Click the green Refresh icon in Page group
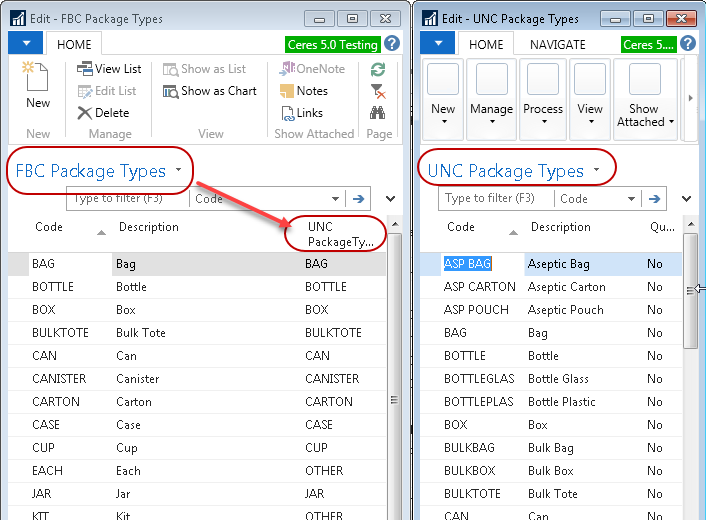The width and height of the screenshot is (706, 520). (x=378, y=69)
